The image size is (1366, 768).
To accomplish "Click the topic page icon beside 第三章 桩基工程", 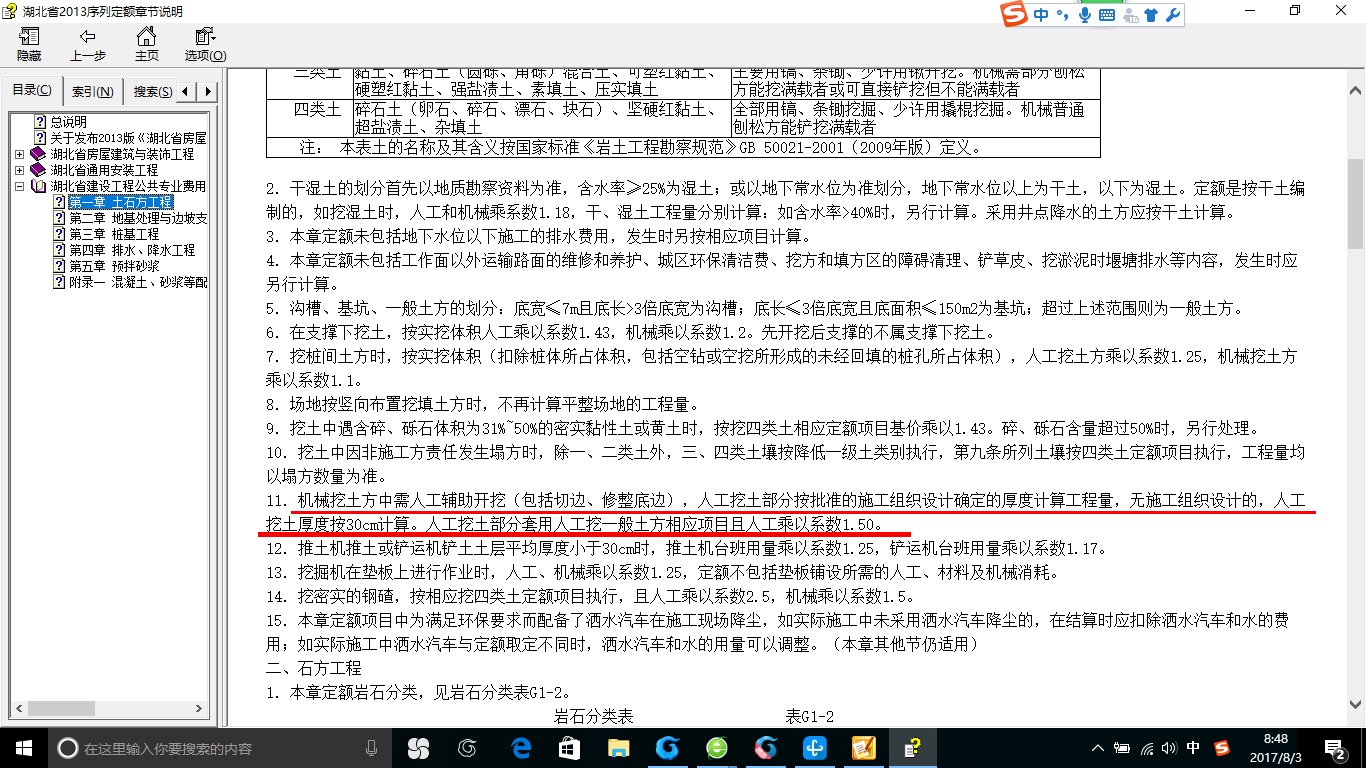I will click(58, 234).
